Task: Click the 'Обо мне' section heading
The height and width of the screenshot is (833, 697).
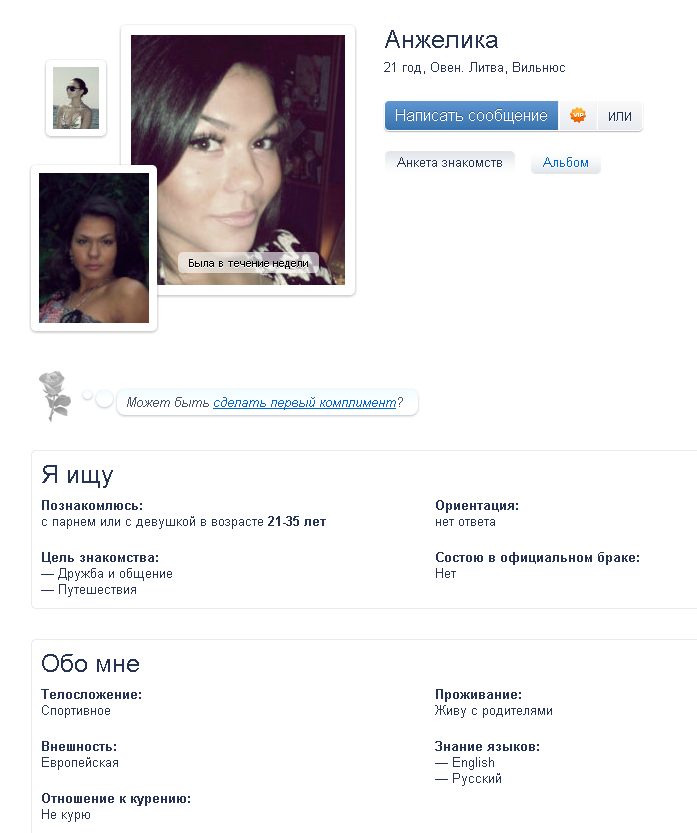Action: pos(90,664)
